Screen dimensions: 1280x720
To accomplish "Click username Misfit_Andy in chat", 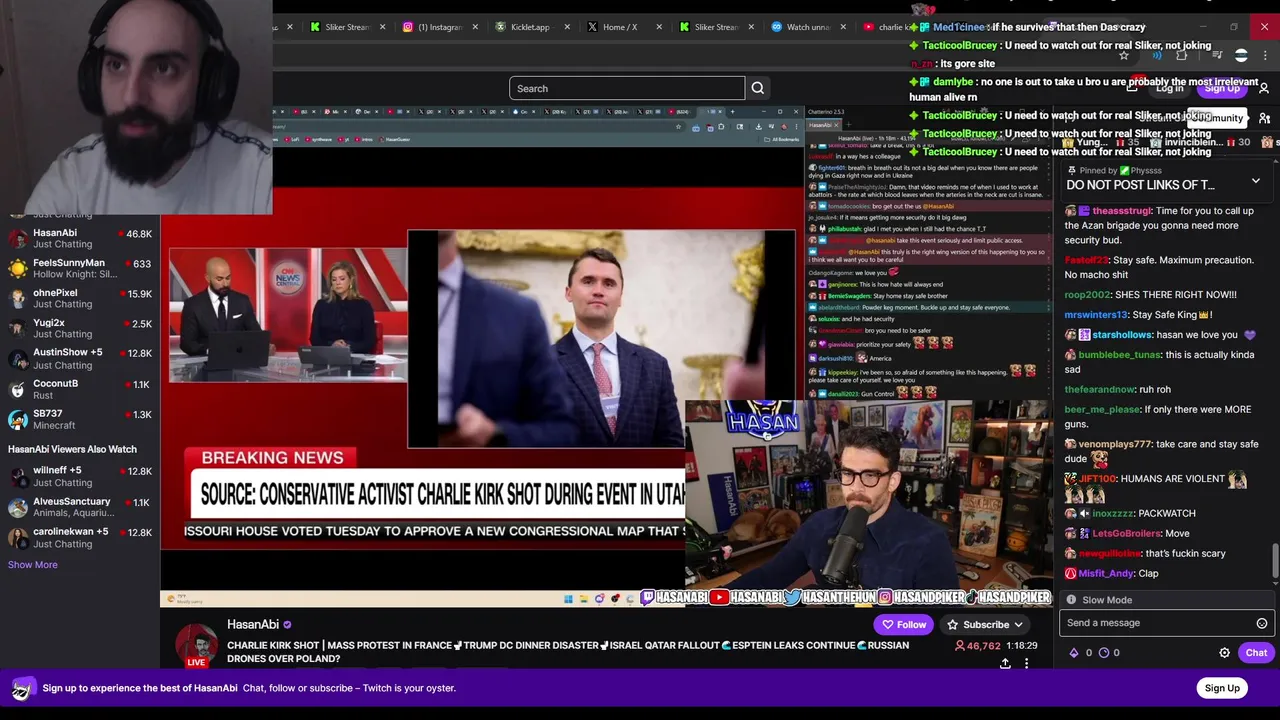I will [1106, 574].
